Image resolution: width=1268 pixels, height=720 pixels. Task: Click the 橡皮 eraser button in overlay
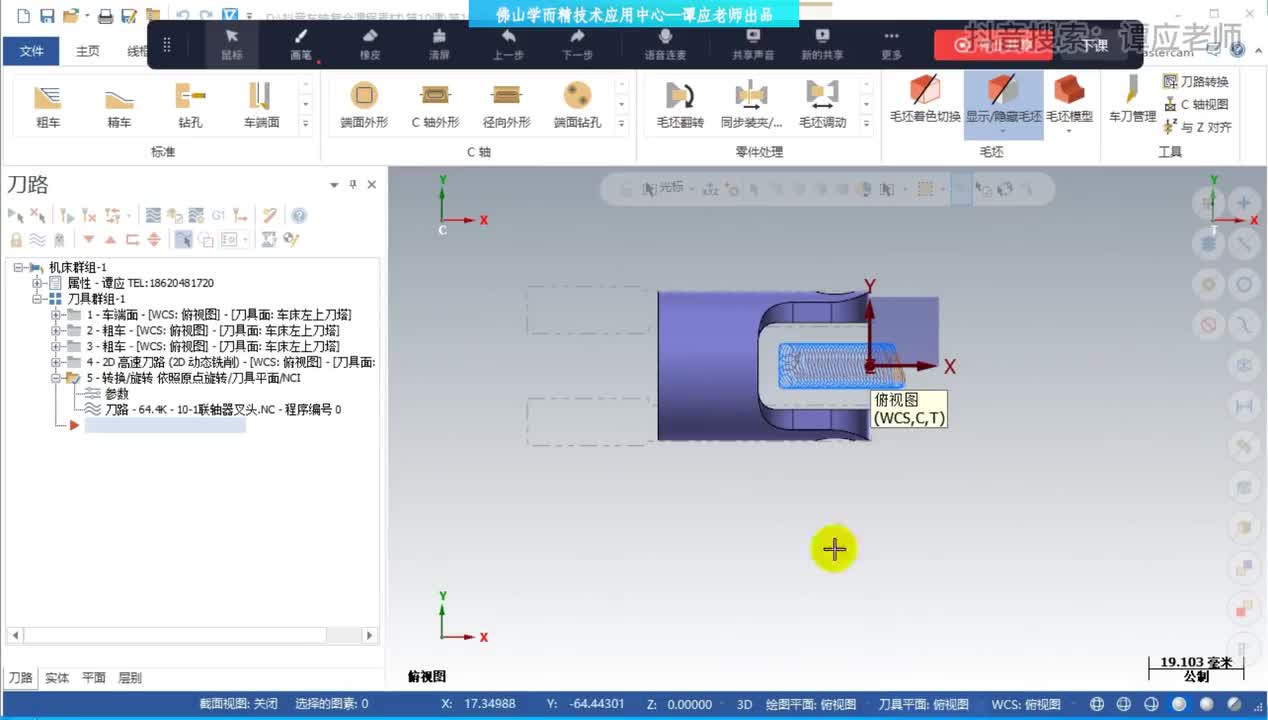(x=370, y=45)
